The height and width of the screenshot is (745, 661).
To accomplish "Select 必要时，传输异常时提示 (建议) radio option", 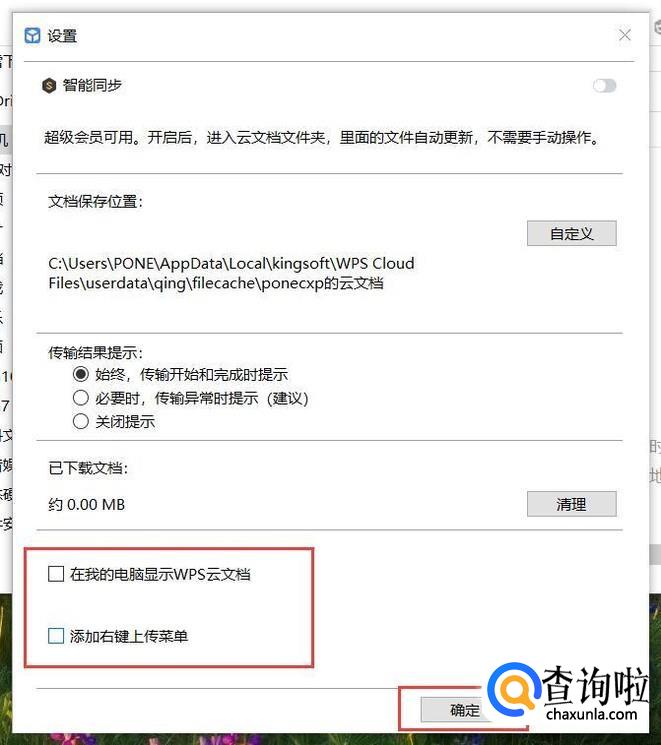I will (x=81, y=398).
